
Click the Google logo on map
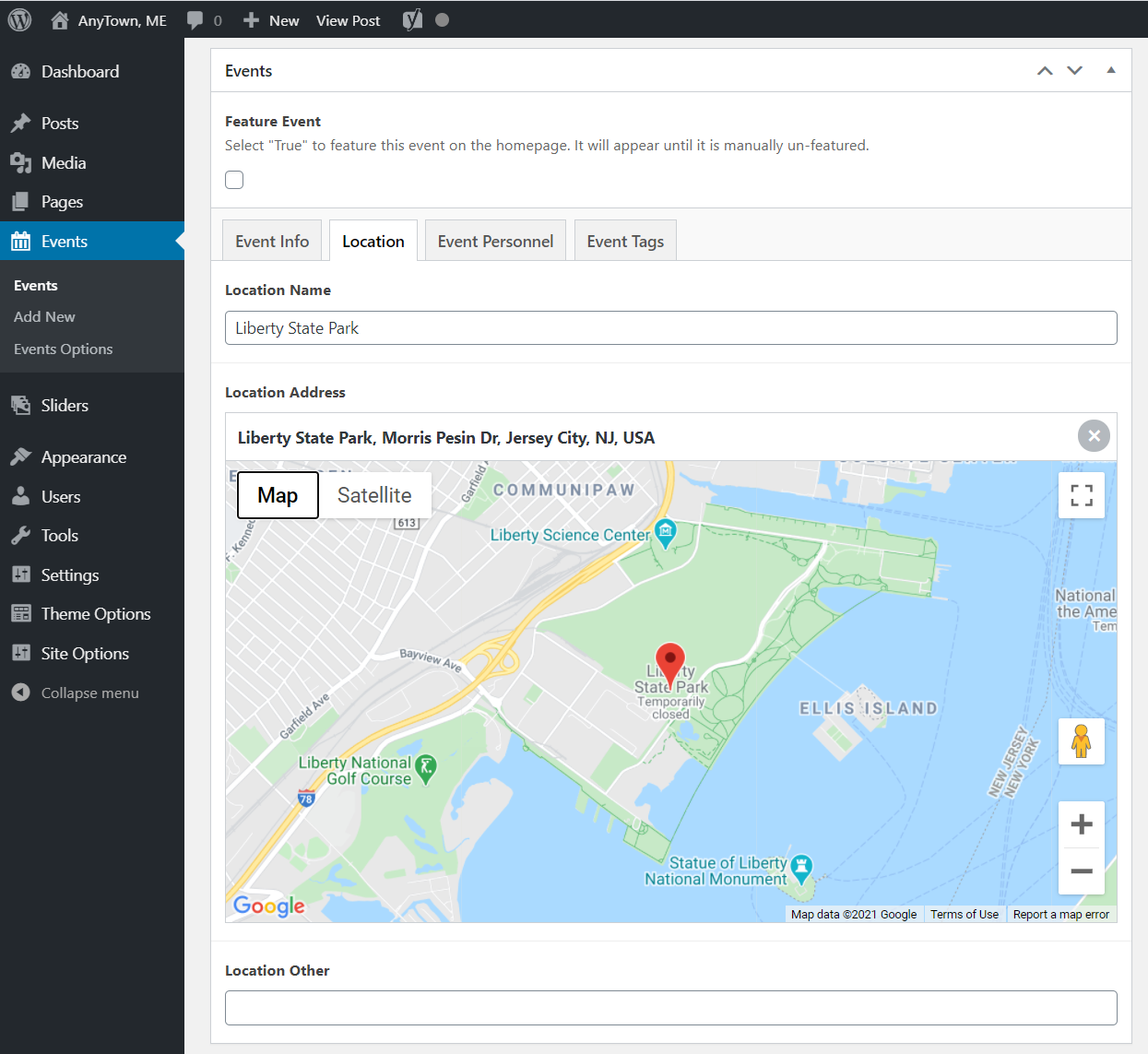(x=268, y=906)
